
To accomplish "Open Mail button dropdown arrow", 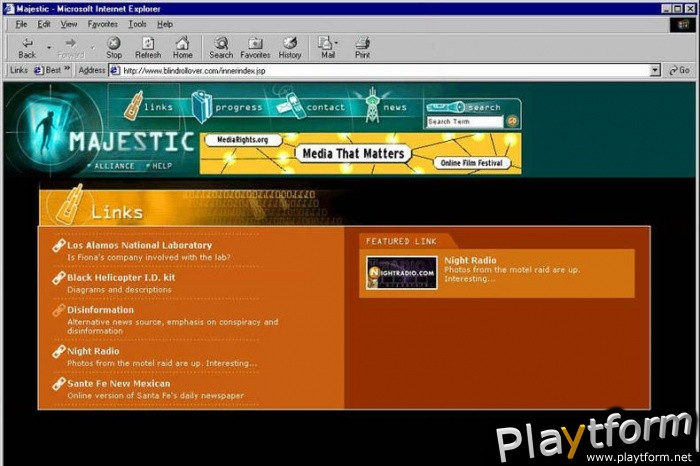I will [x=336, y=43].
